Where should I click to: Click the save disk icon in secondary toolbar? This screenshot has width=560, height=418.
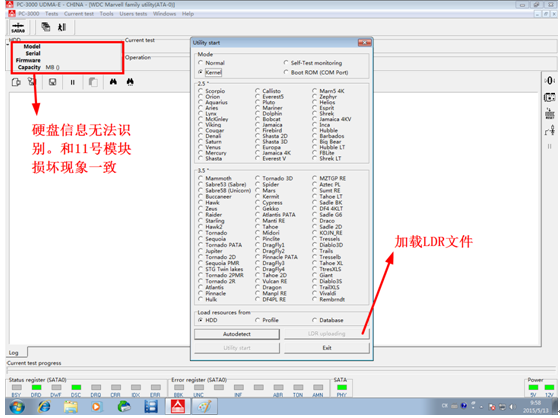[x=52, y=82]
